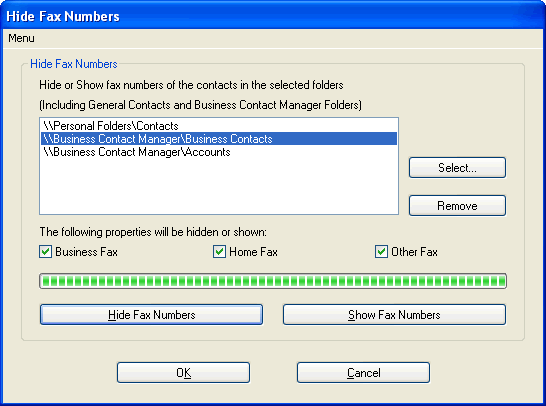
Task: Open the Menu item
Action: pos(21,38)
